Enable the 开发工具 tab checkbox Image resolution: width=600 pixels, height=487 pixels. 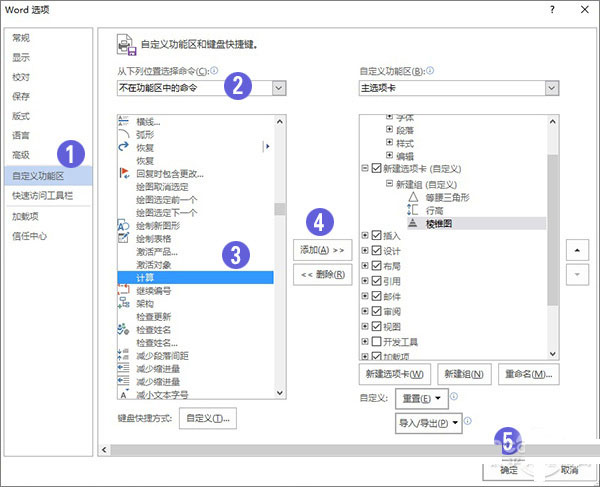click(377, 341)
